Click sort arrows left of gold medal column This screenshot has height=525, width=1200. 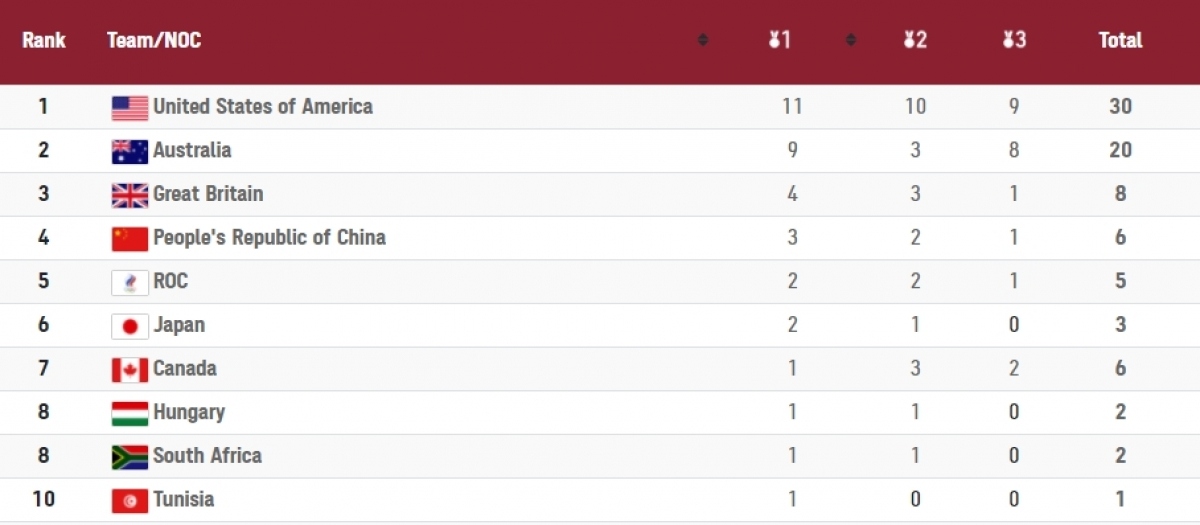point(703,40)
